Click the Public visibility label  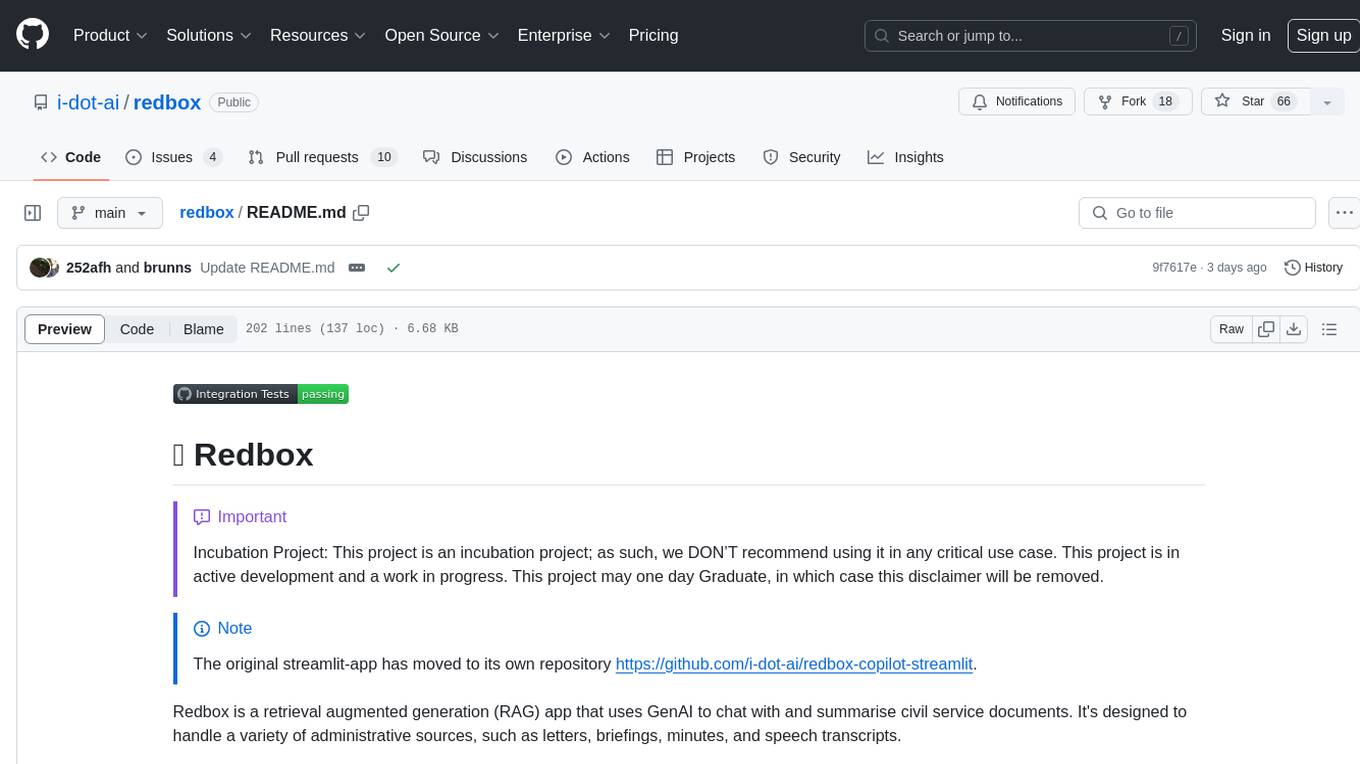pyautogui.click(x=234, y=102)
